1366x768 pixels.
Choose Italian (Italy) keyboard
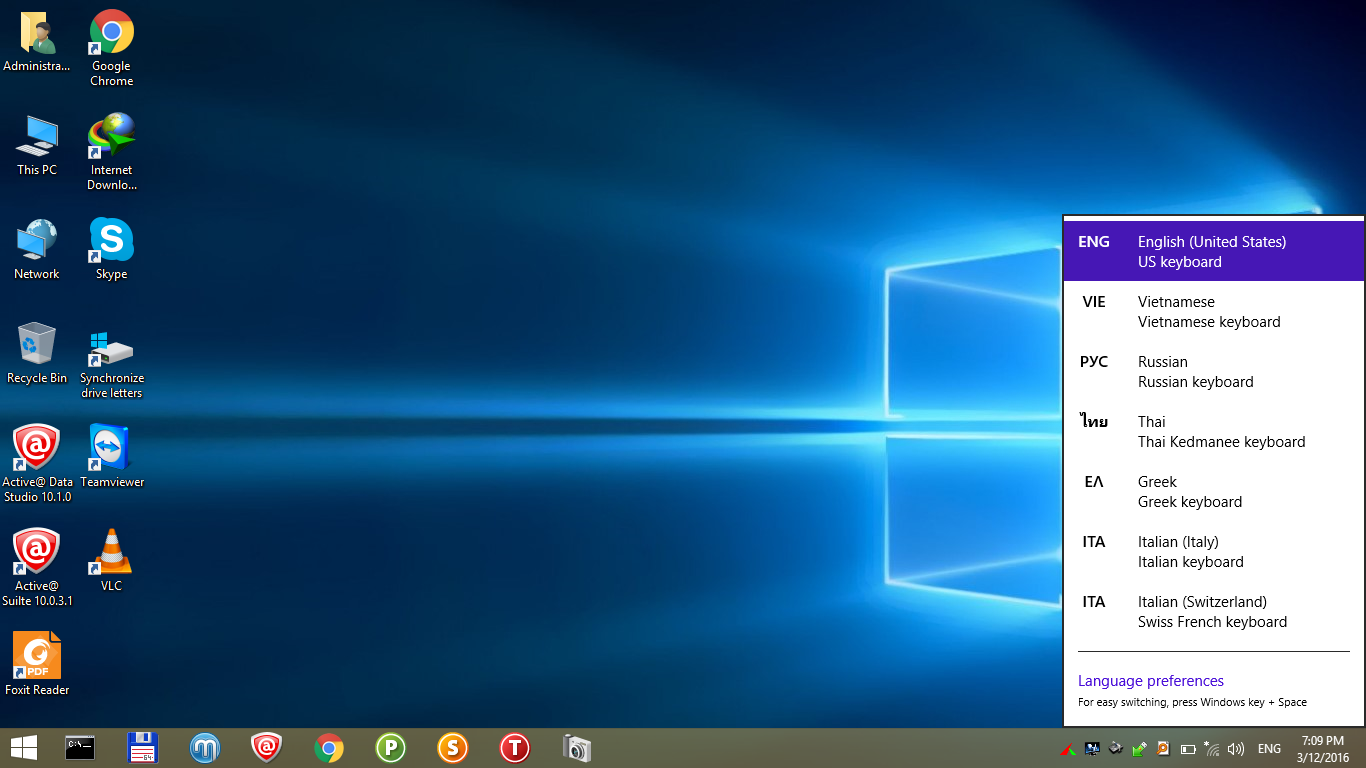1214,551
